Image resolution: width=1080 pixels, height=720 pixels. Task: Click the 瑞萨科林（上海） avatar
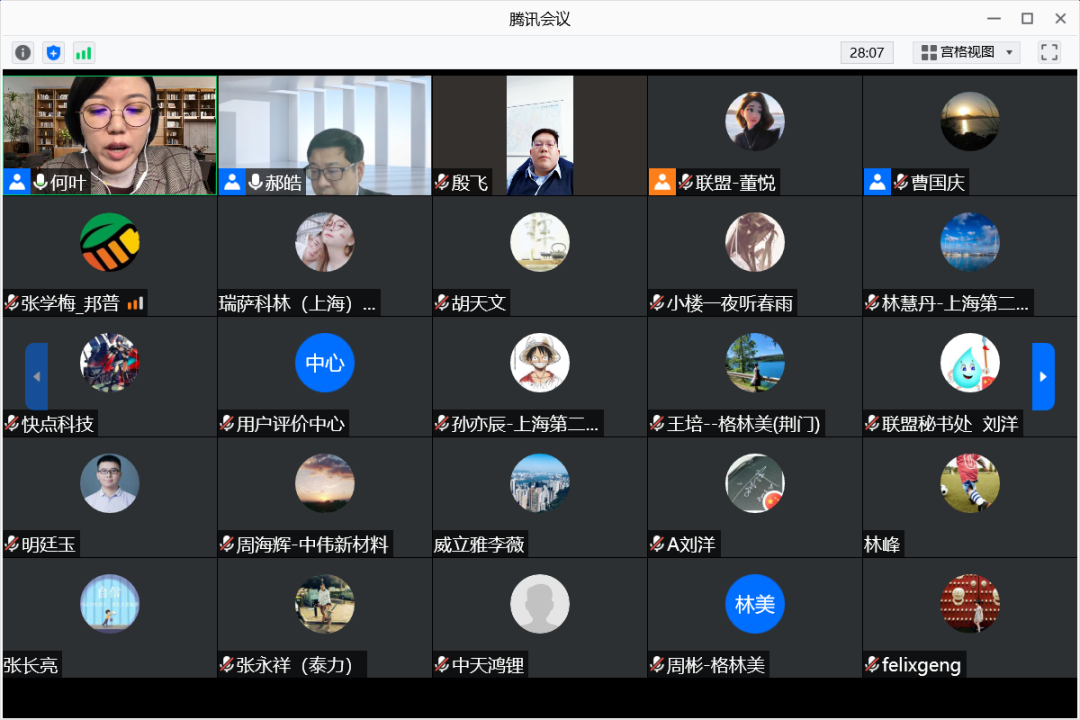pos(324,242)
